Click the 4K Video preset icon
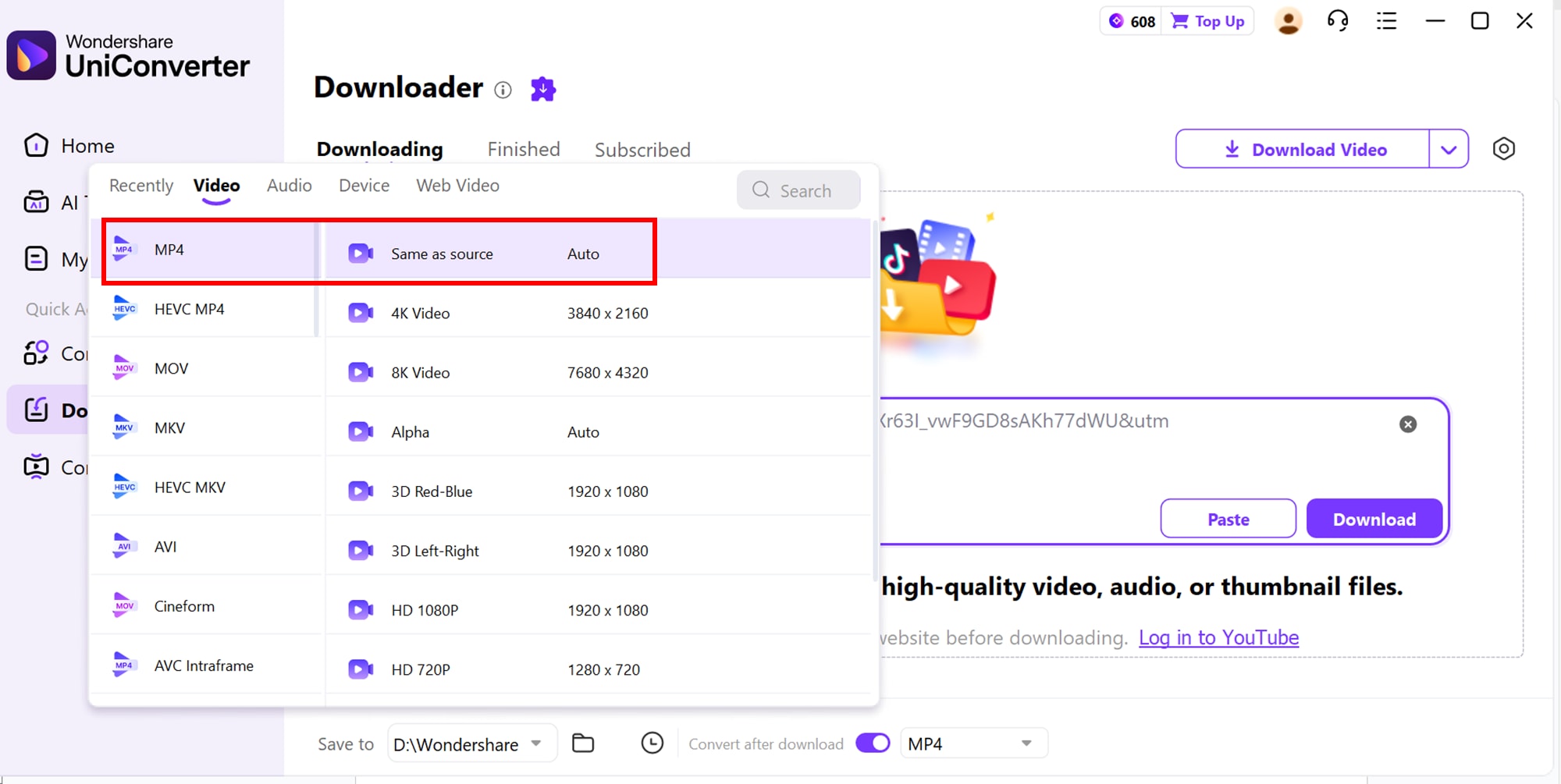The image size is (1561, 784). point(361,313)
